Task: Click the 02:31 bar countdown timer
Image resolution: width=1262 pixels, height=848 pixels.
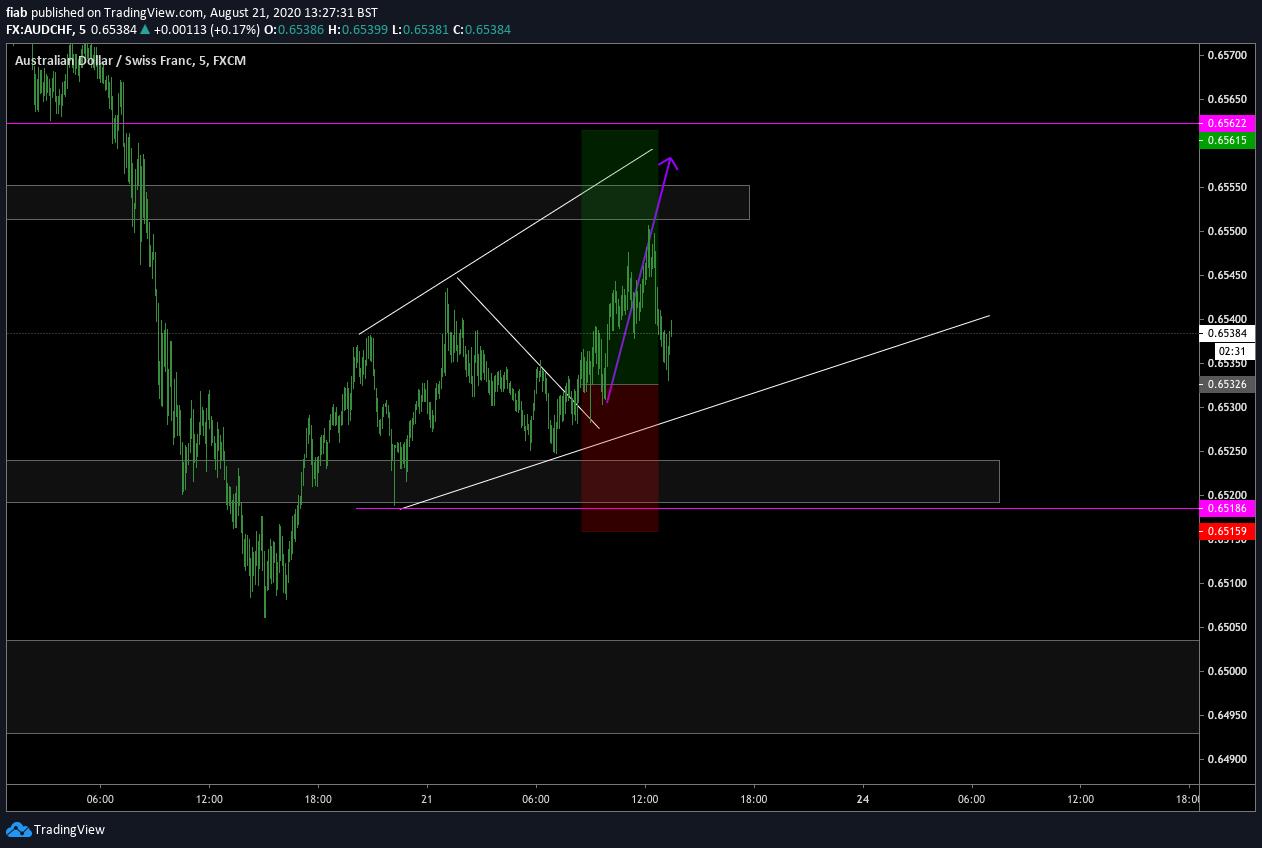Action: pyautogui.click(x=1234, y=351)
